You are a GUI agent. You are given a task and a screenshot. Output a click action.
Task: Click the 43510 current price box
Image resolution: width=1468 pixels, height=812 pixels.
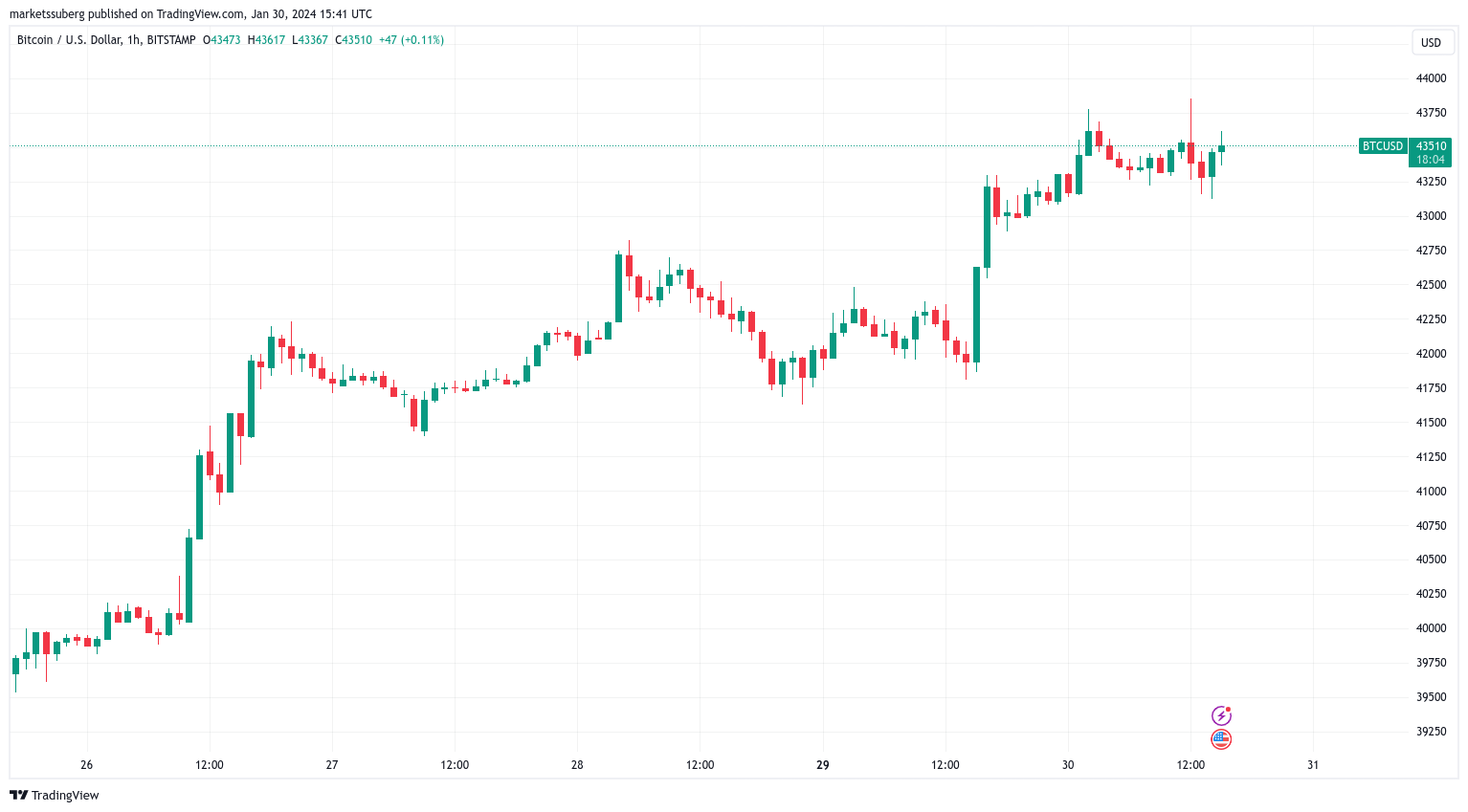click(1431, 146)
